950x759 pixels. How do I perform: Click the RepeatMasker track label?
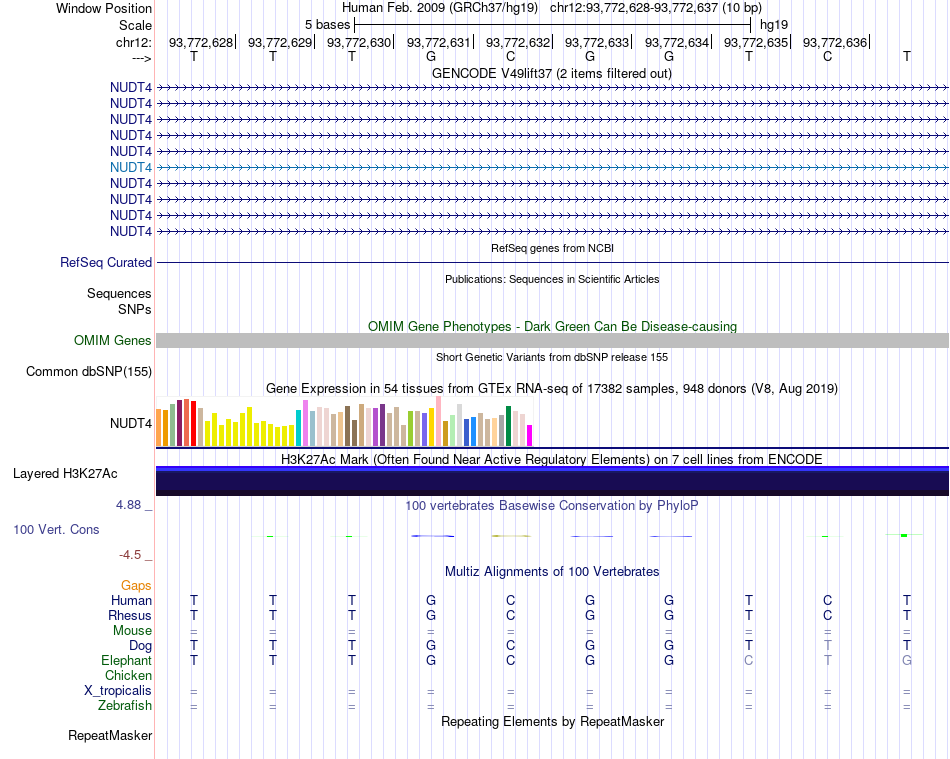click(x=110, y=735)
